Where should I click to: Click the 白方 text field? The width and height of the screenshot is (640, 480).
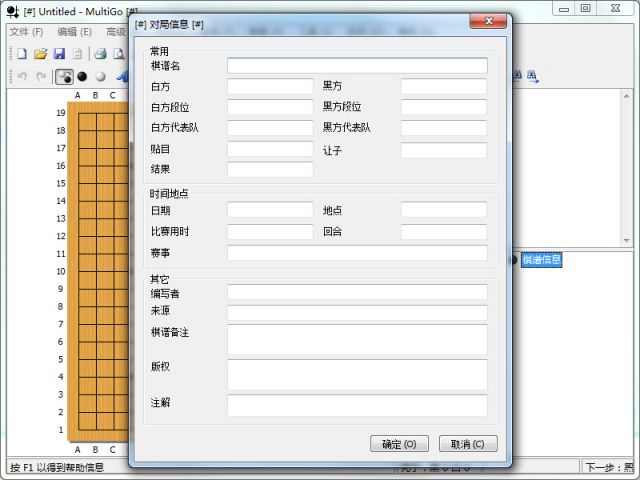click(270, 87)
